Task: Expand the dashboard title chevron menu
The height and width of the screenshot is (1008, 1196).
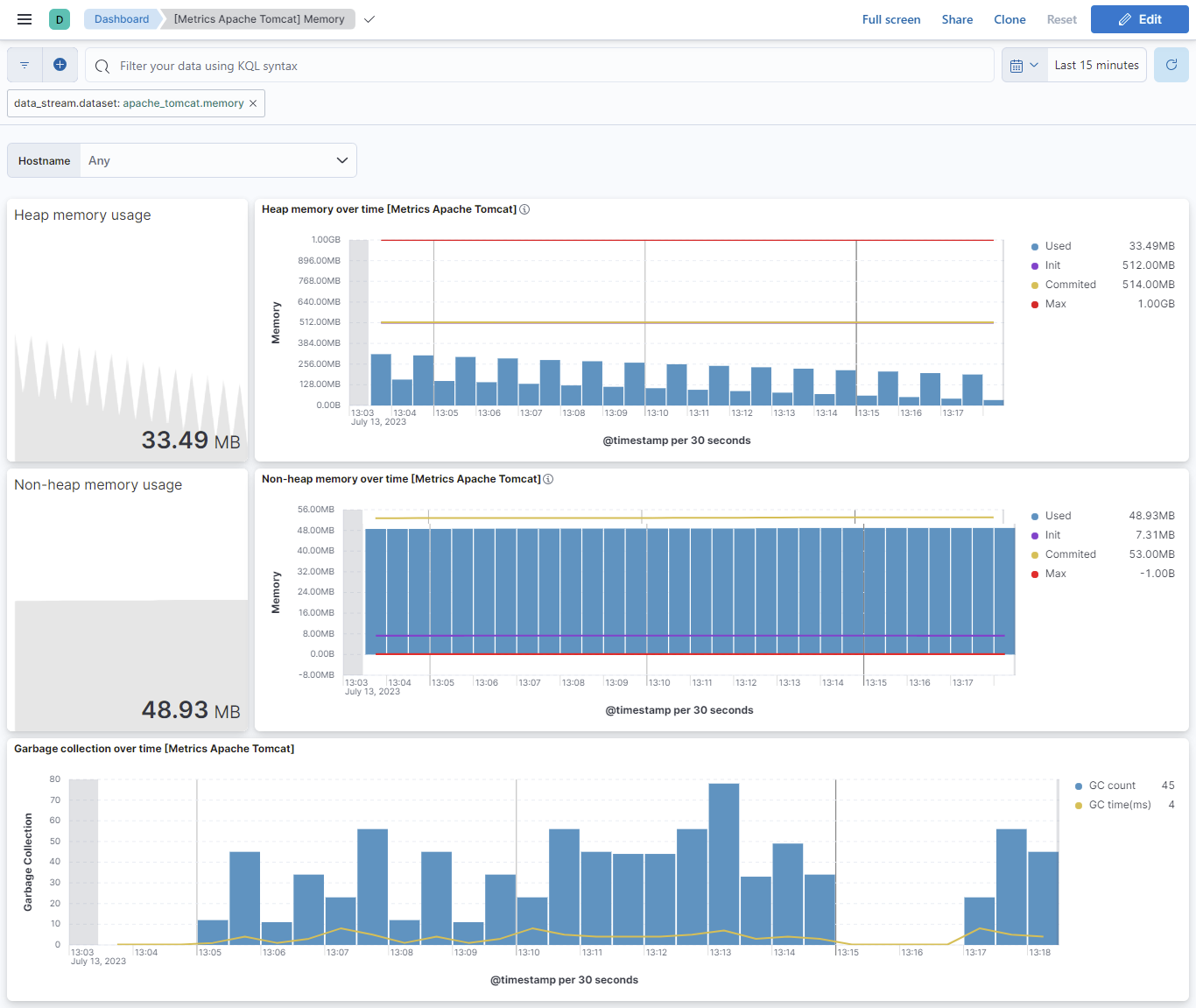Action: click(369, 19)
